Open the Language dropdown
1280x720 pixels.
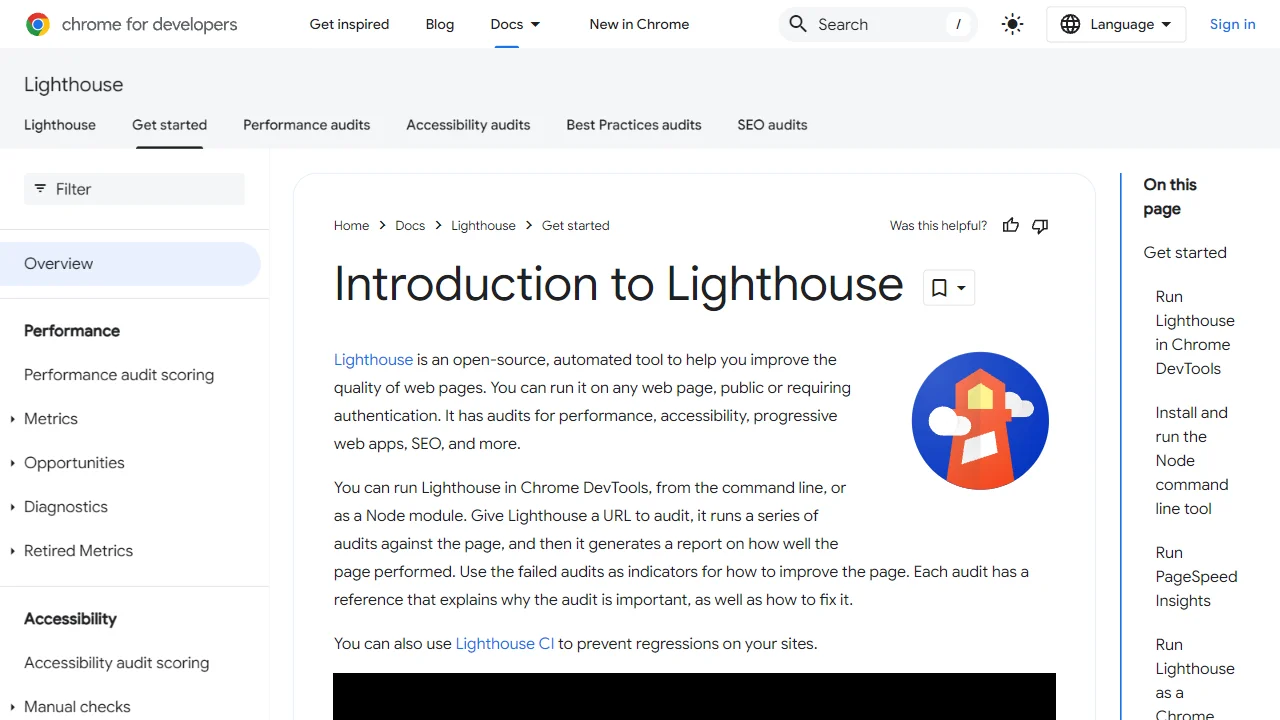1116,24
